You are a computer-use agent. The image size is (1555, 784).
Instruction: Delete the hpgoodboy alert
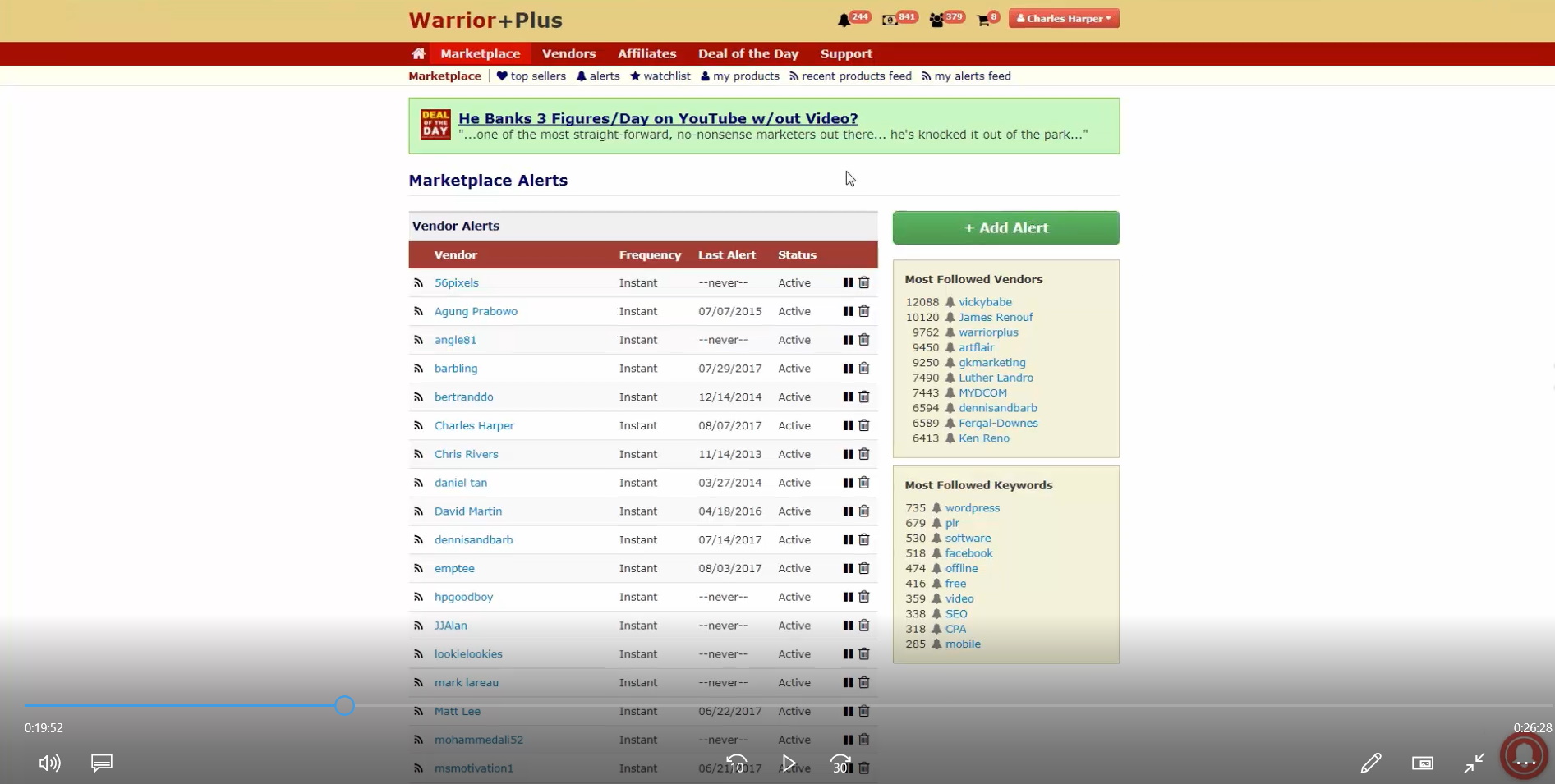click(864, 597)
